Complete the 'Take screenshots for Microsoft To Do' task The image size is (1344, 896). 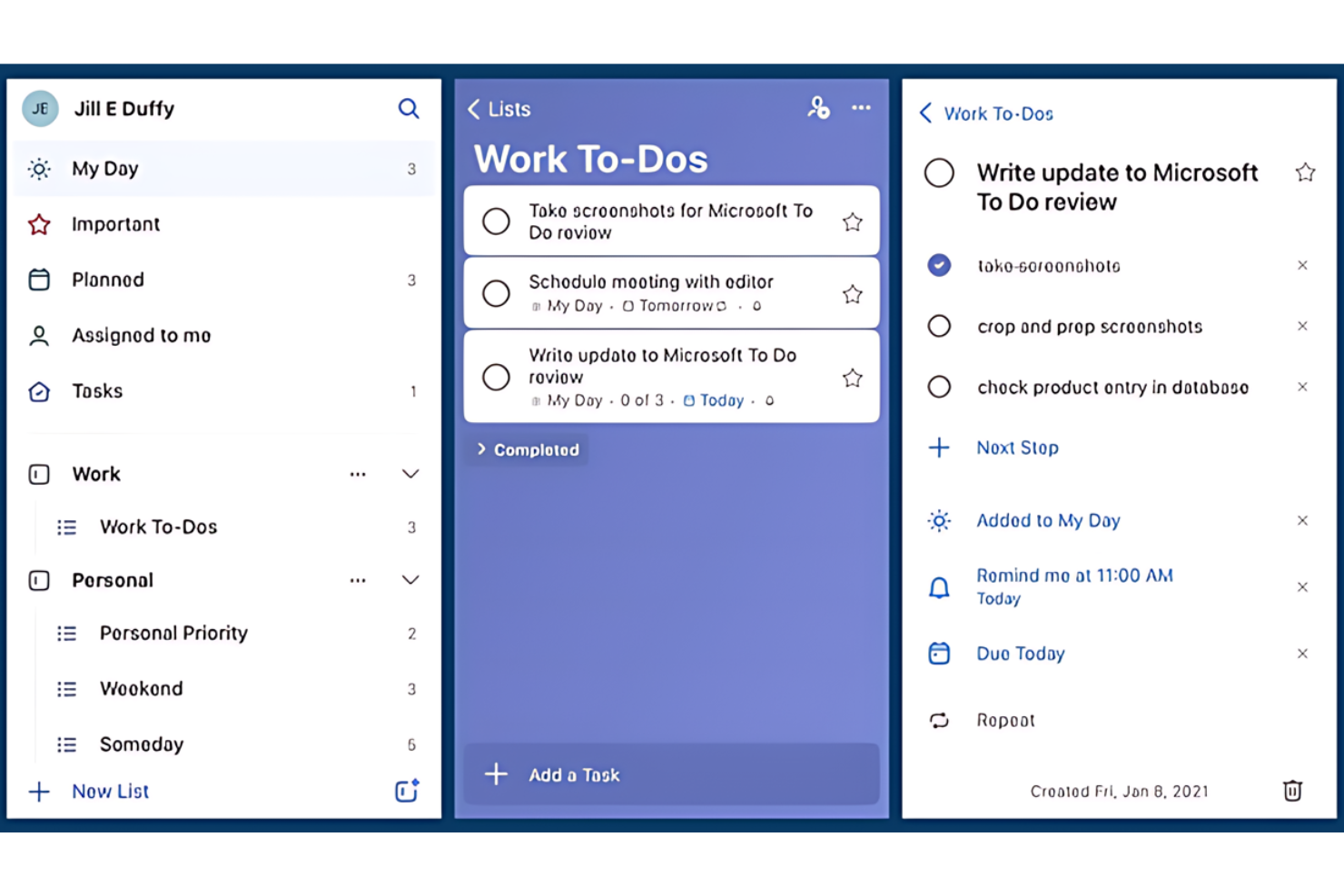click(496, 222)
